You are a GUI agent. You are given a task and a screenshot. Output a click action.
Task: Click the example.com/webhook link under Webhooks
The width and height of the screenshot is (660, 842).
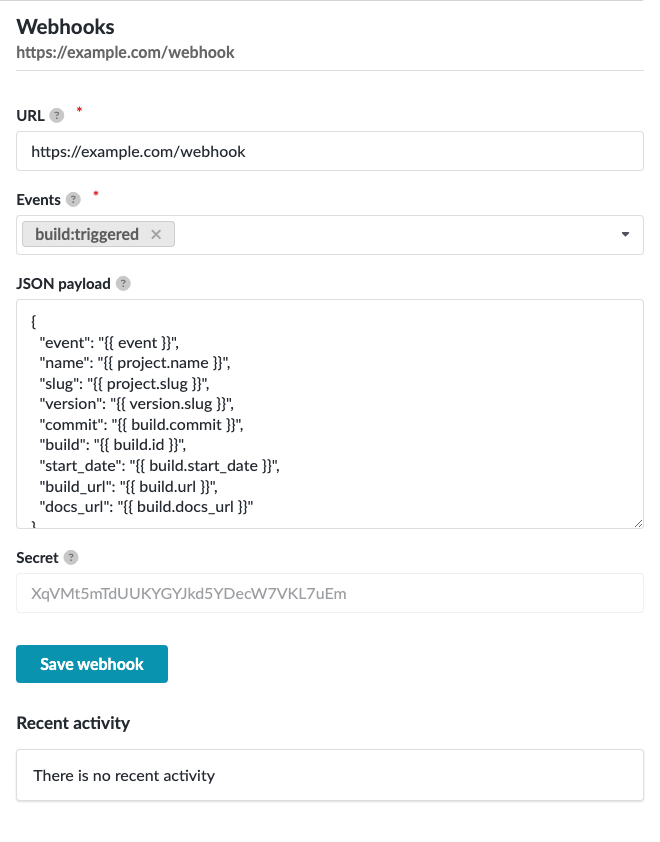point(125,52)
